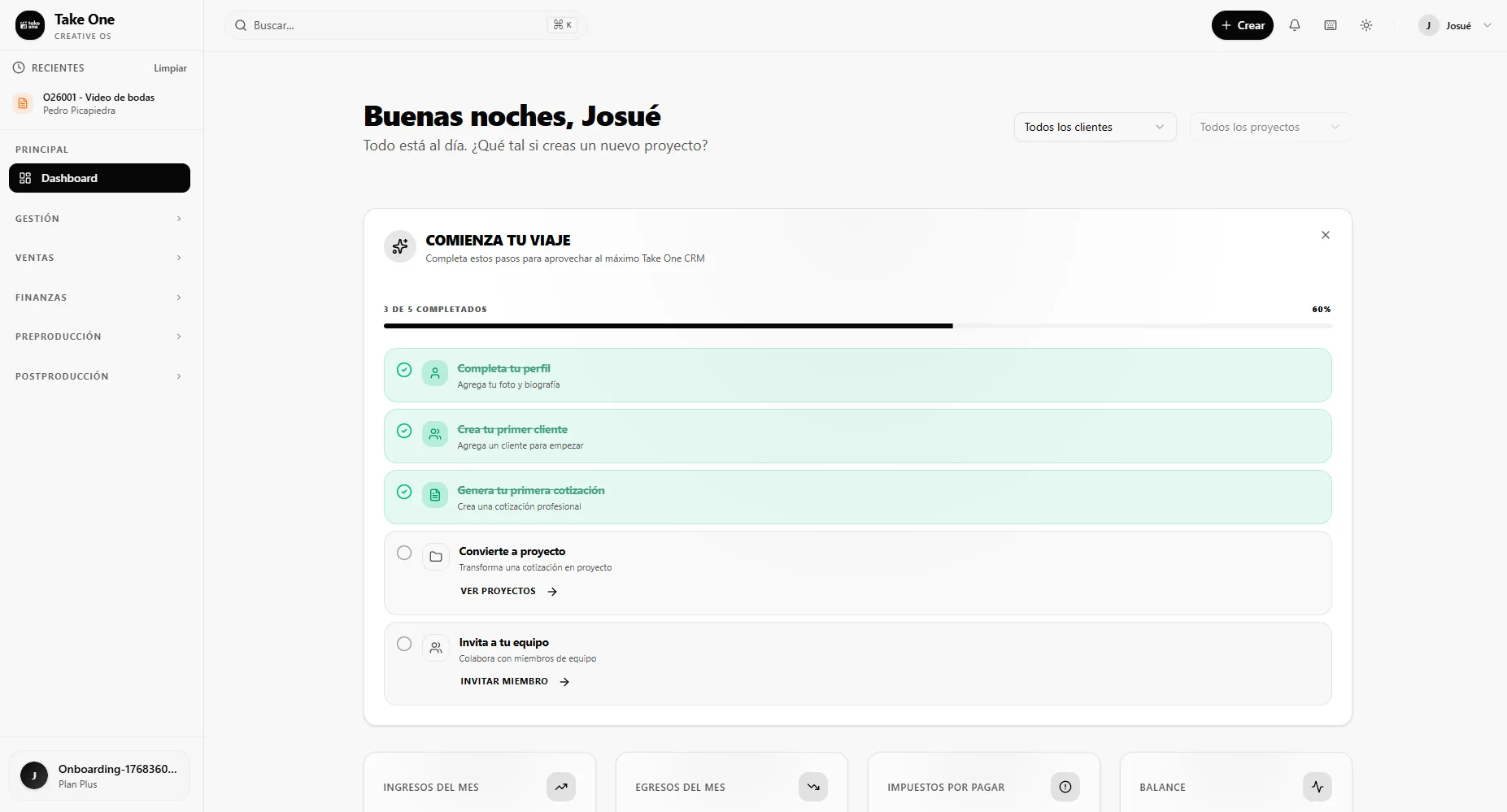This screenshot has height=812, width=1507.
Task: Click the notifications bell icon
Action: click(1295, 25)
